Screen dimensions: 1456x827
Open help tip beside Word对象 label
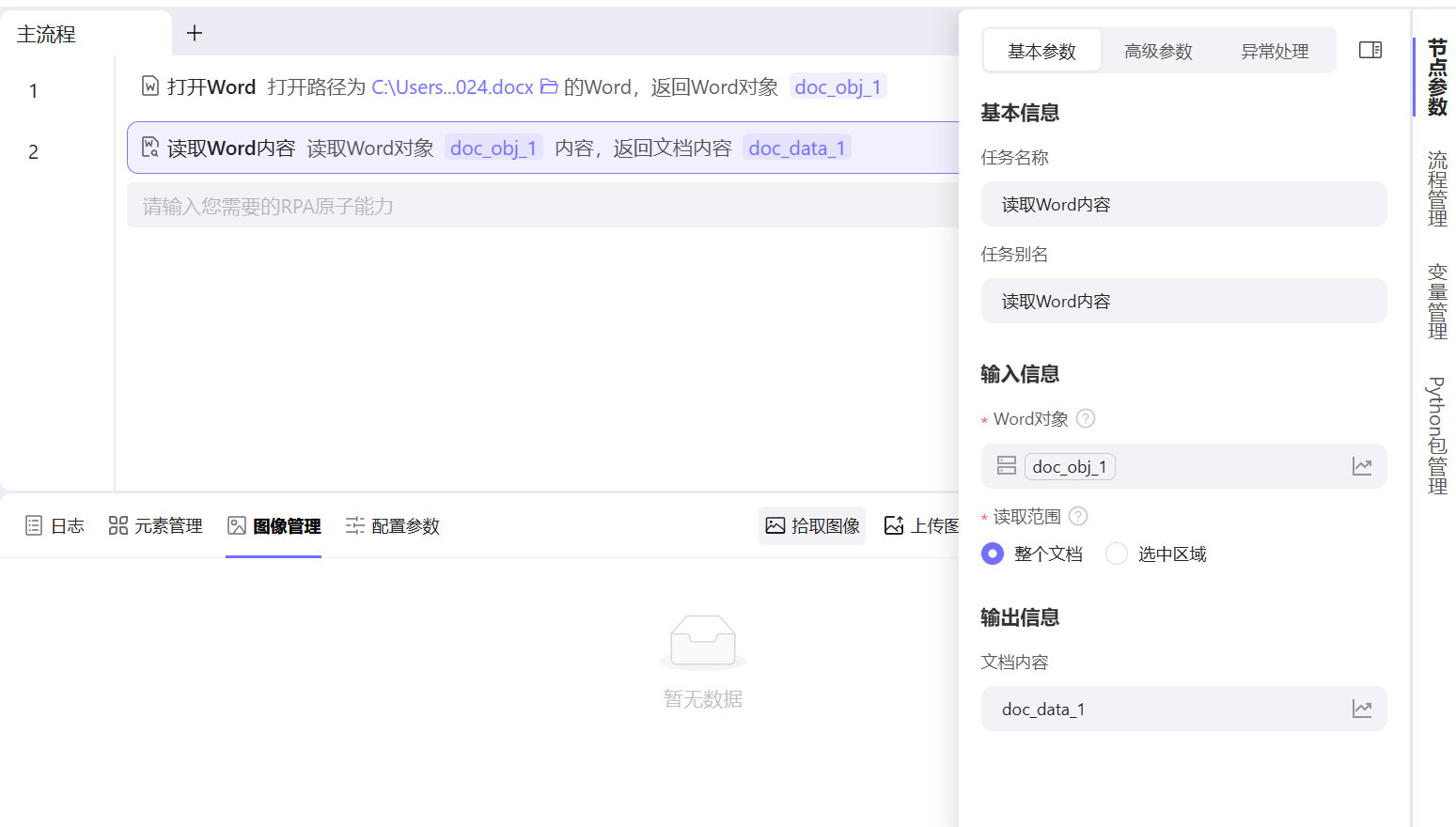point(1086,418)
